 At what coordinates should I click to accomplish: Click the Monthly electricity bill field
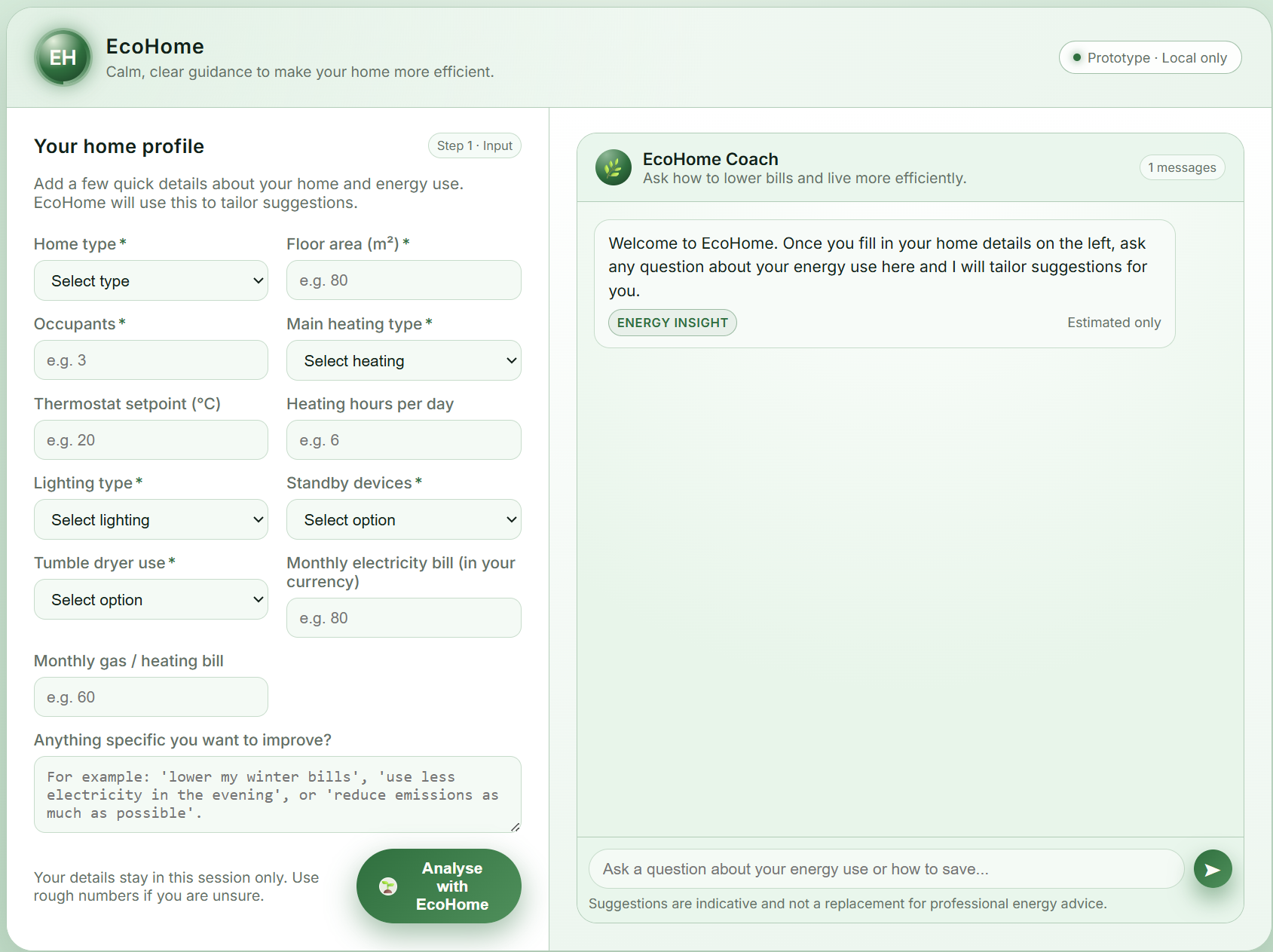tap(403, 618)
